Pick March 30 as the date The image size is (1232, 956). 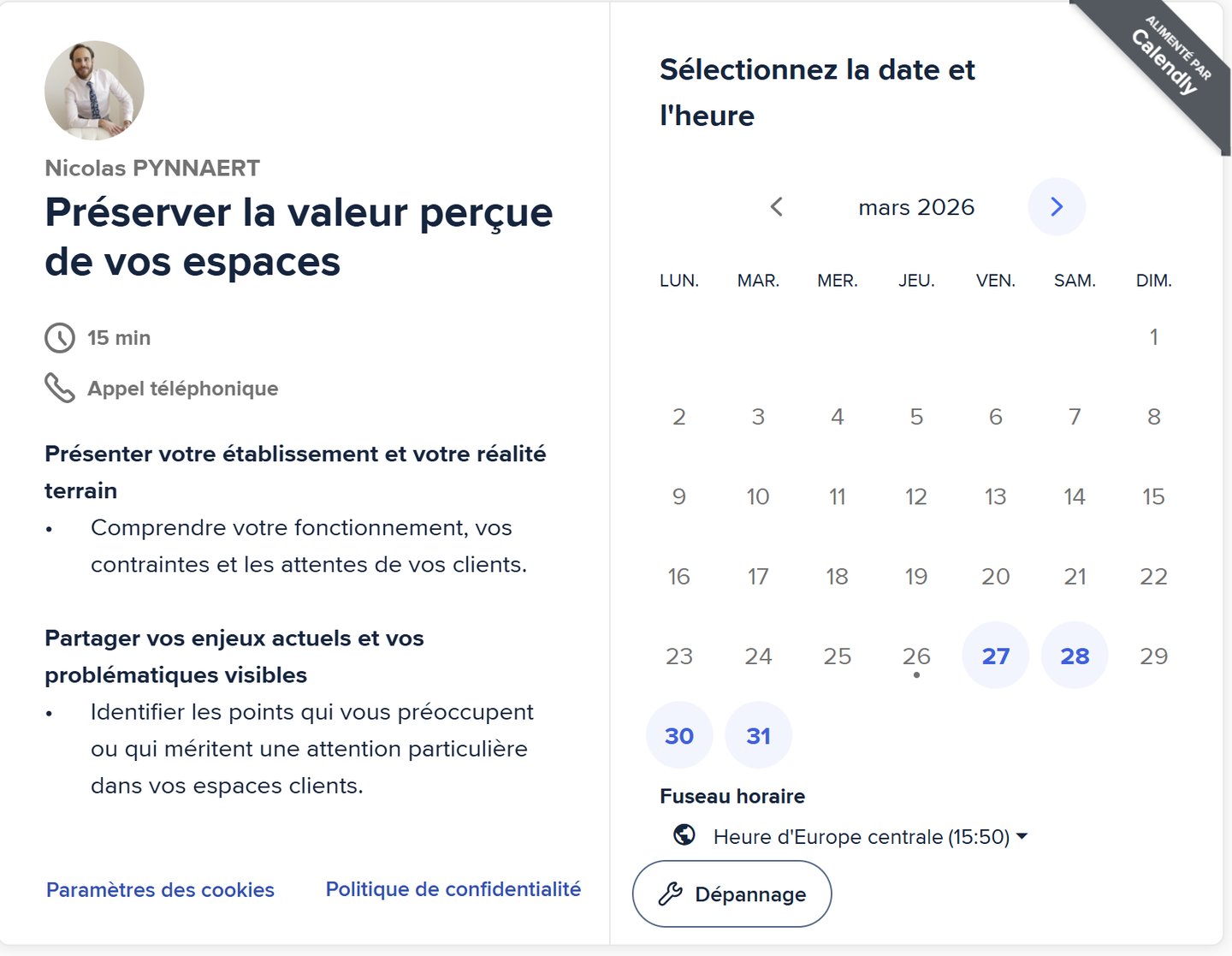click(679, 735)
